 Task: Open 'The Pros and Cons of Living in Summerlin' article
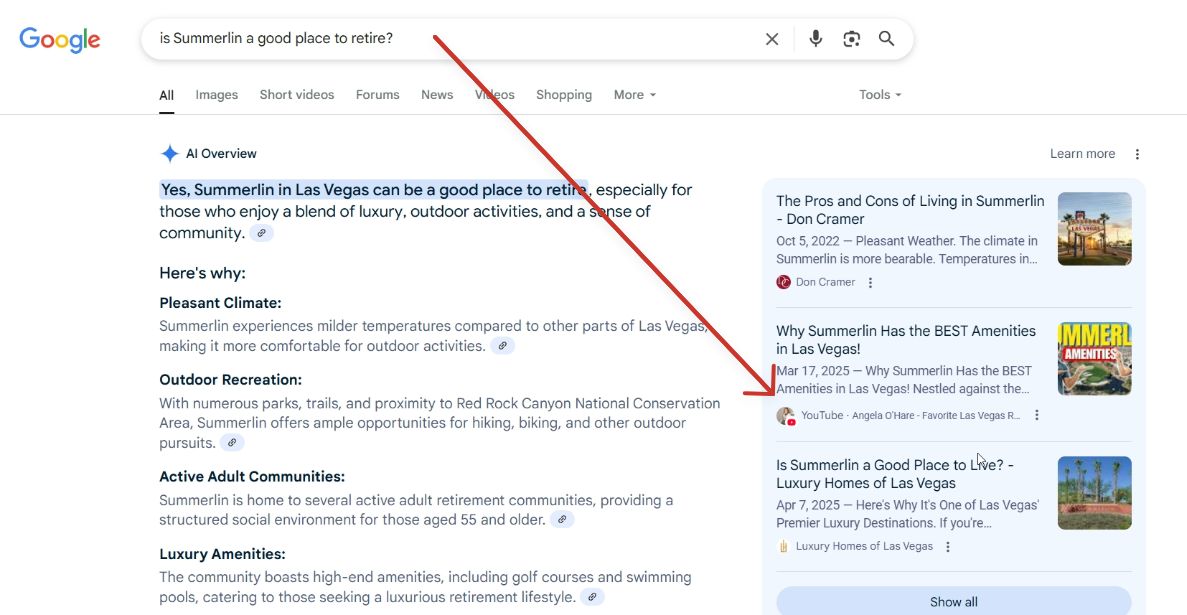click(910, 210)
